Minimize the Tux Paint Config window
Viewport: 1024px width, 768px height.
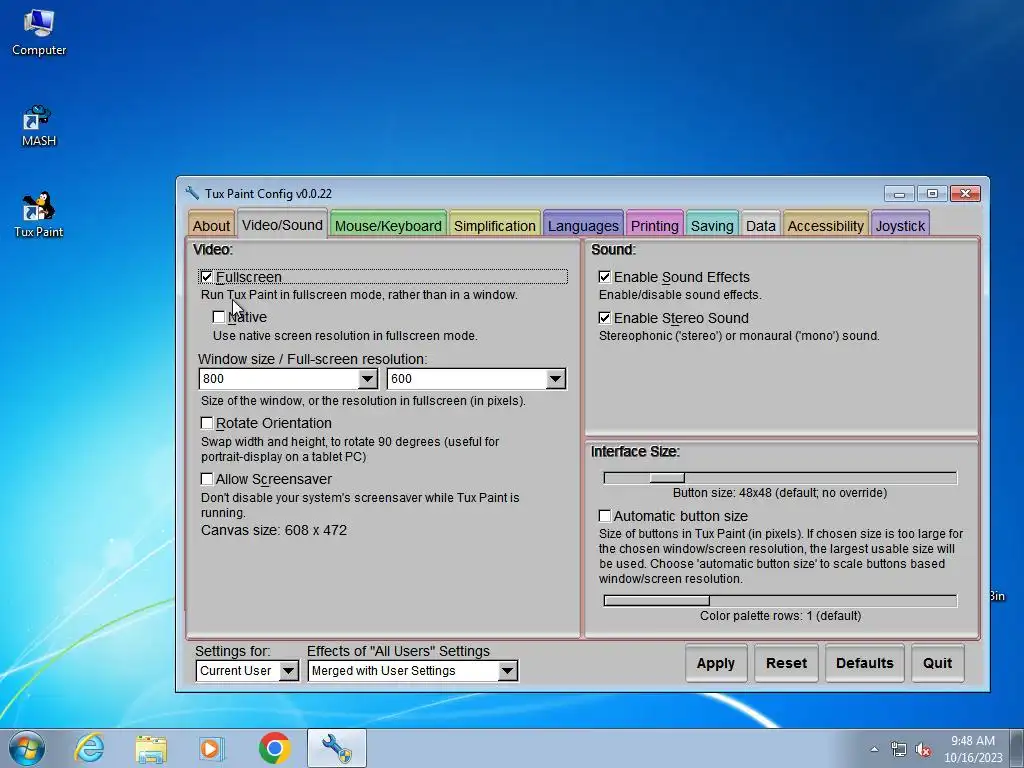[x=899, y=194]
